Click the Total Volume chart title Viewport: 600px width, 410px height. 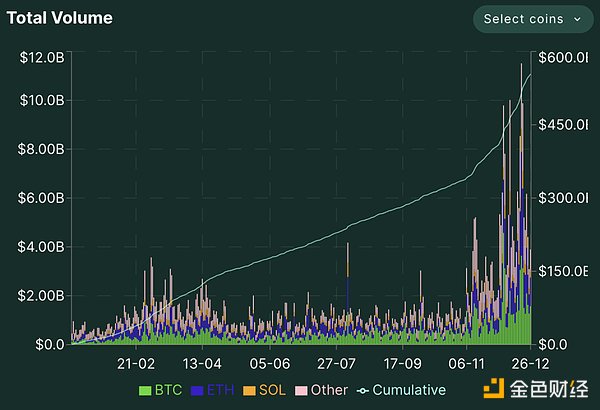[59, 18]
